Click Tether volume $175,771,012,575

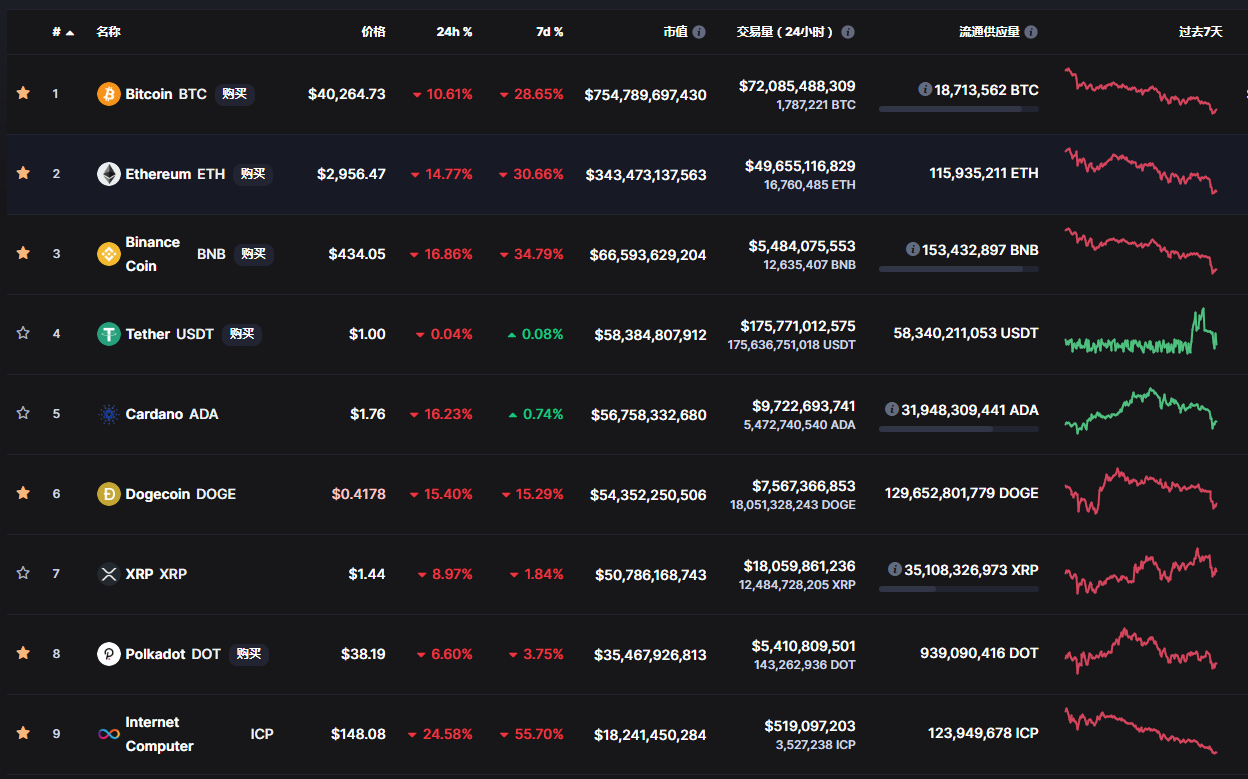point(798,326)
